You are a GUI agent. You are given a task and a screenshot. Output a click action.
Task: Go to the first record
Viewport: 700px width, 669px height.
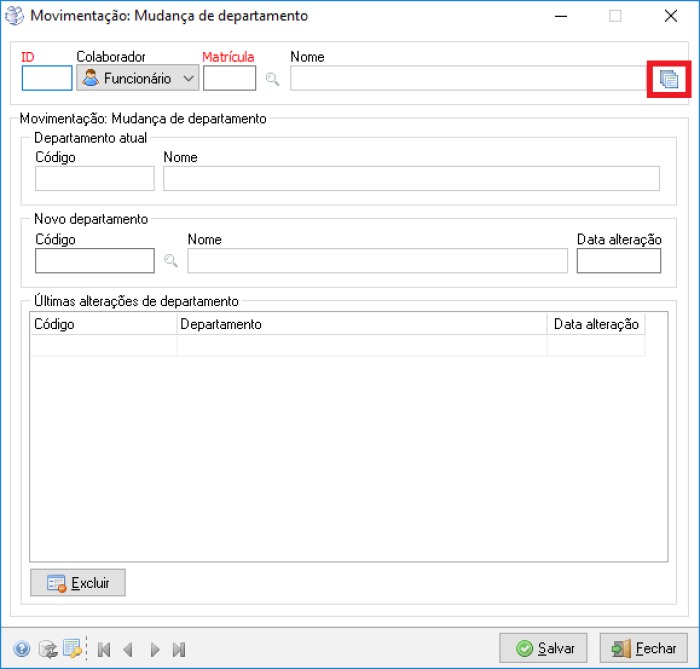point(104,649)
